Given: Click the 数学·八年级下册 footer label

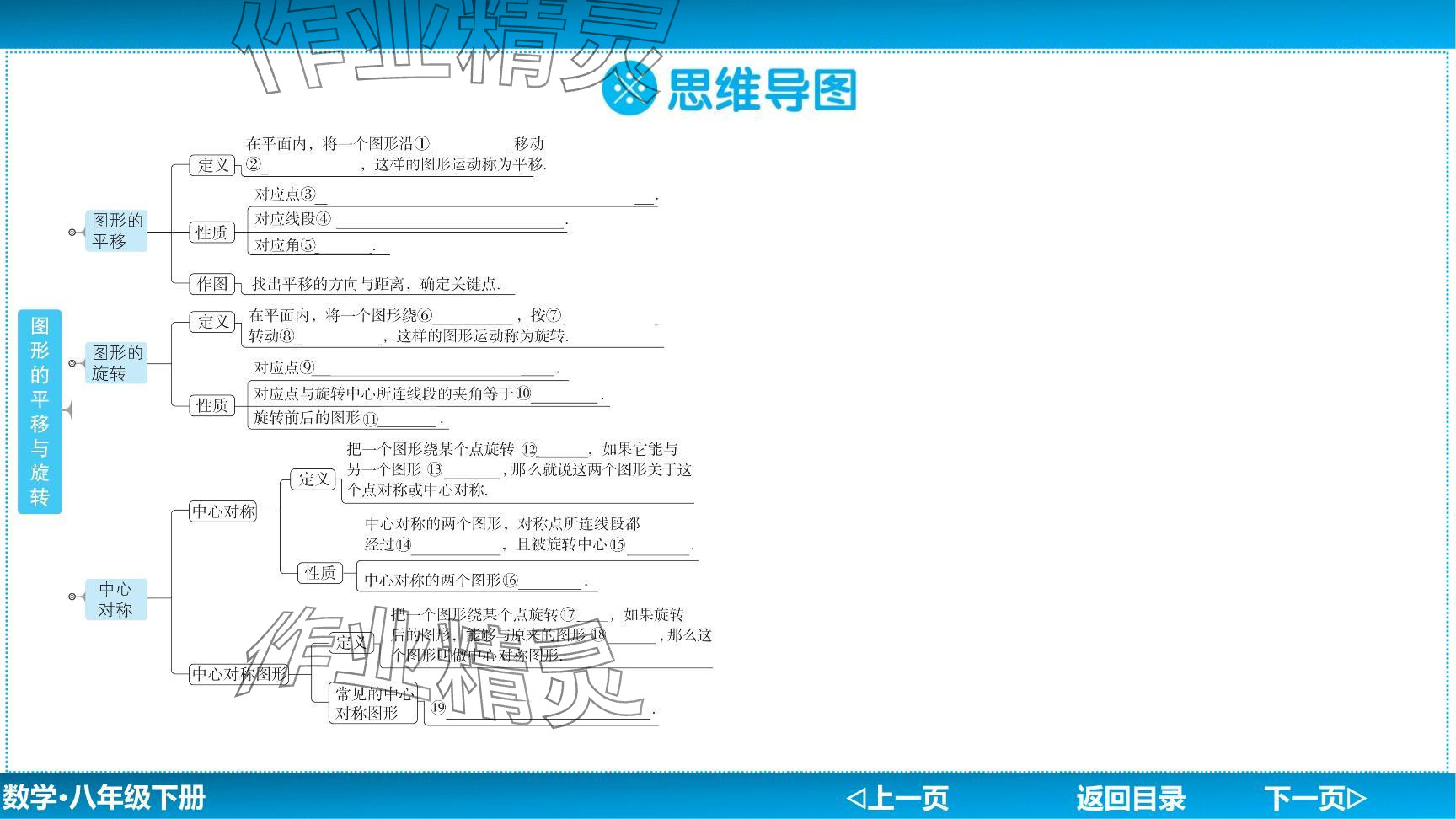Looking at the screenshot, I should click(x=104, y=797).
